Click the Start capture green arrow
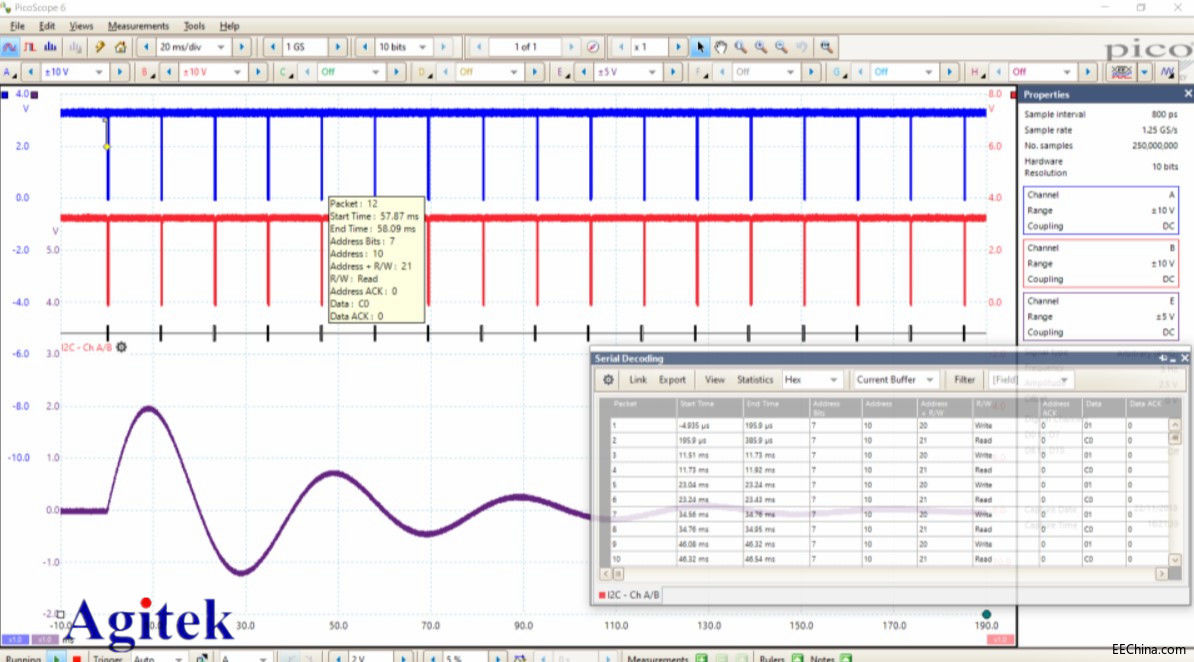 coord(56,658)
